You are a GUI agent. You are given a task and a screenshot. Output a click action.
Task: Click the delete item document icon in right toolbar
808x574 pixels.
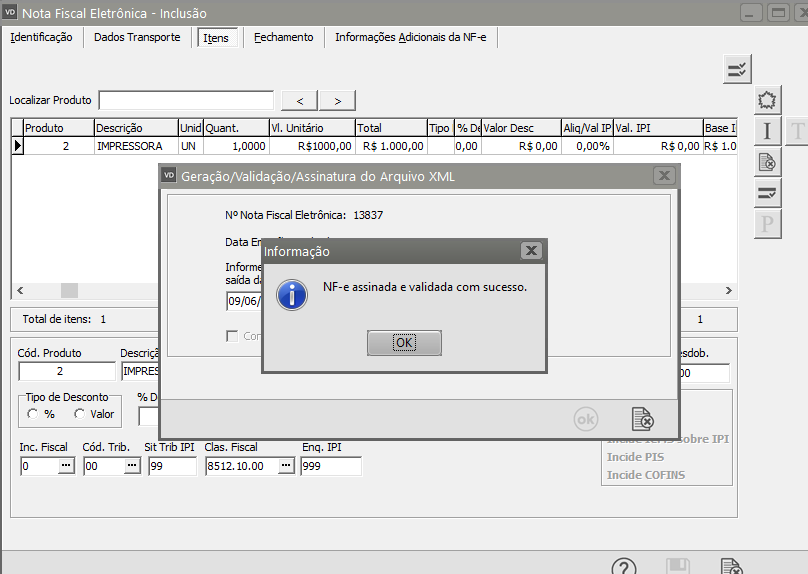[x=767, y=162]
